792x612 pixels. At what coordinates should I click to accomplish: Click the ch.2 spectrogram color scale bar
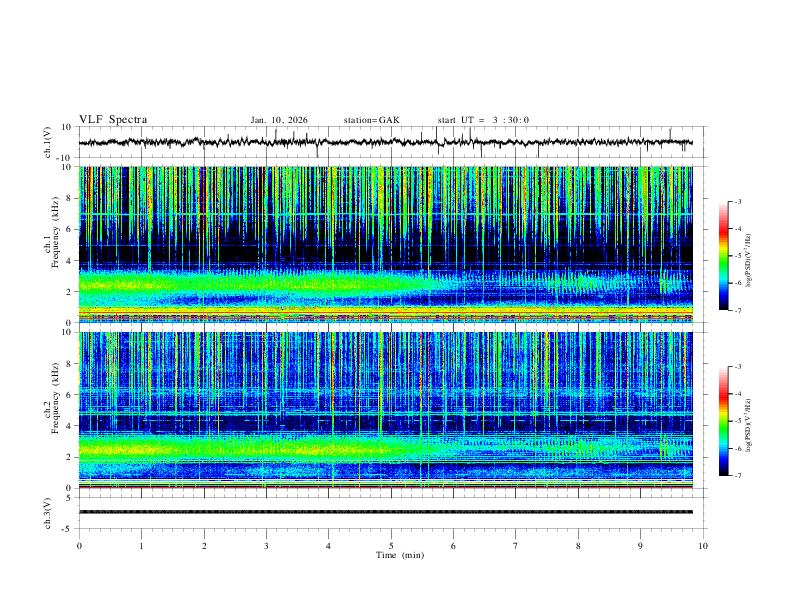point(723,421)
